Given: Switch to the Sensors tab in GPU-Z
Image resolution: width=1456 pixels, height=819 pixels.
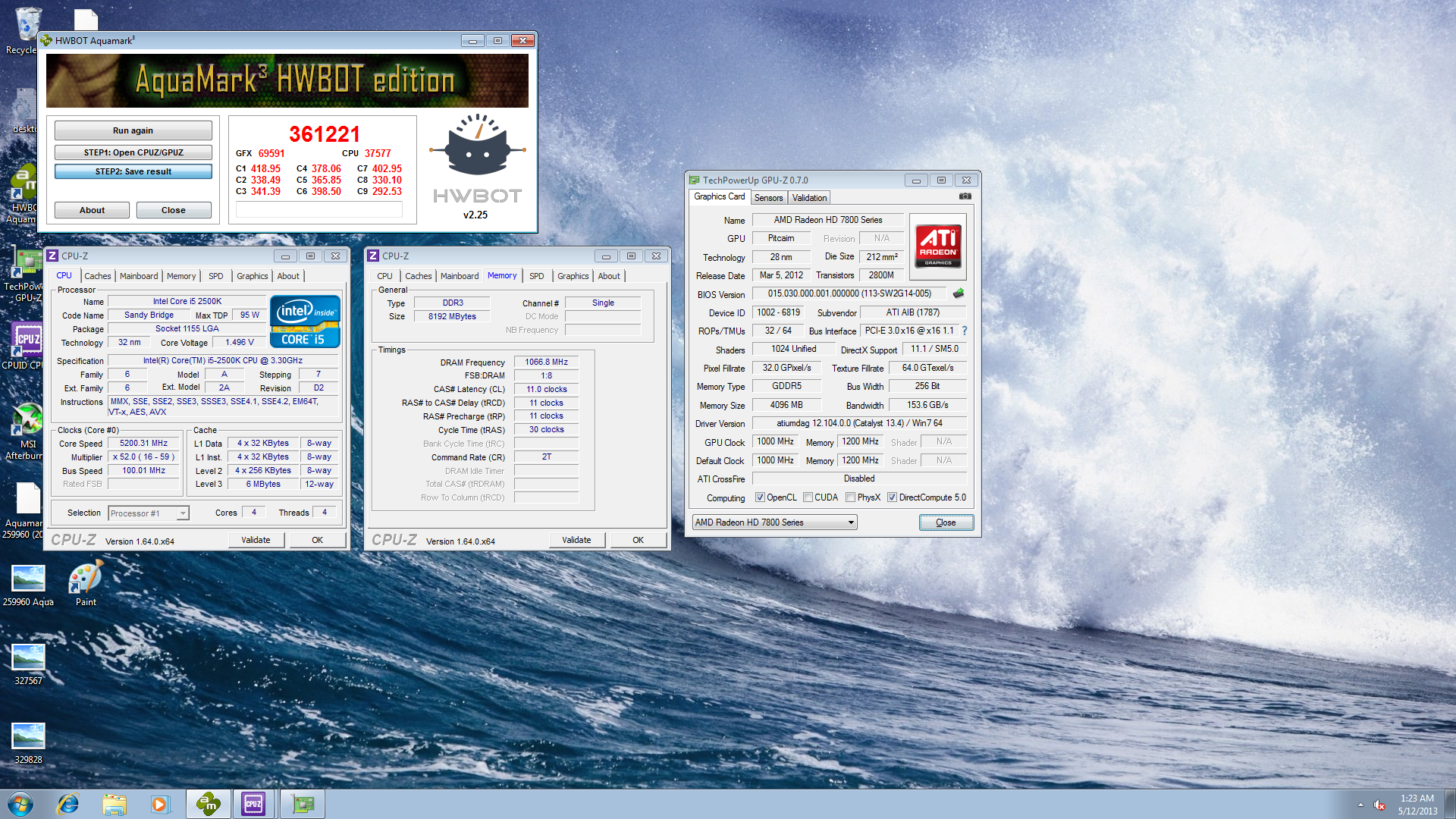Looking at the screenshot, I should pyautogui.click(x=768, y=198).
